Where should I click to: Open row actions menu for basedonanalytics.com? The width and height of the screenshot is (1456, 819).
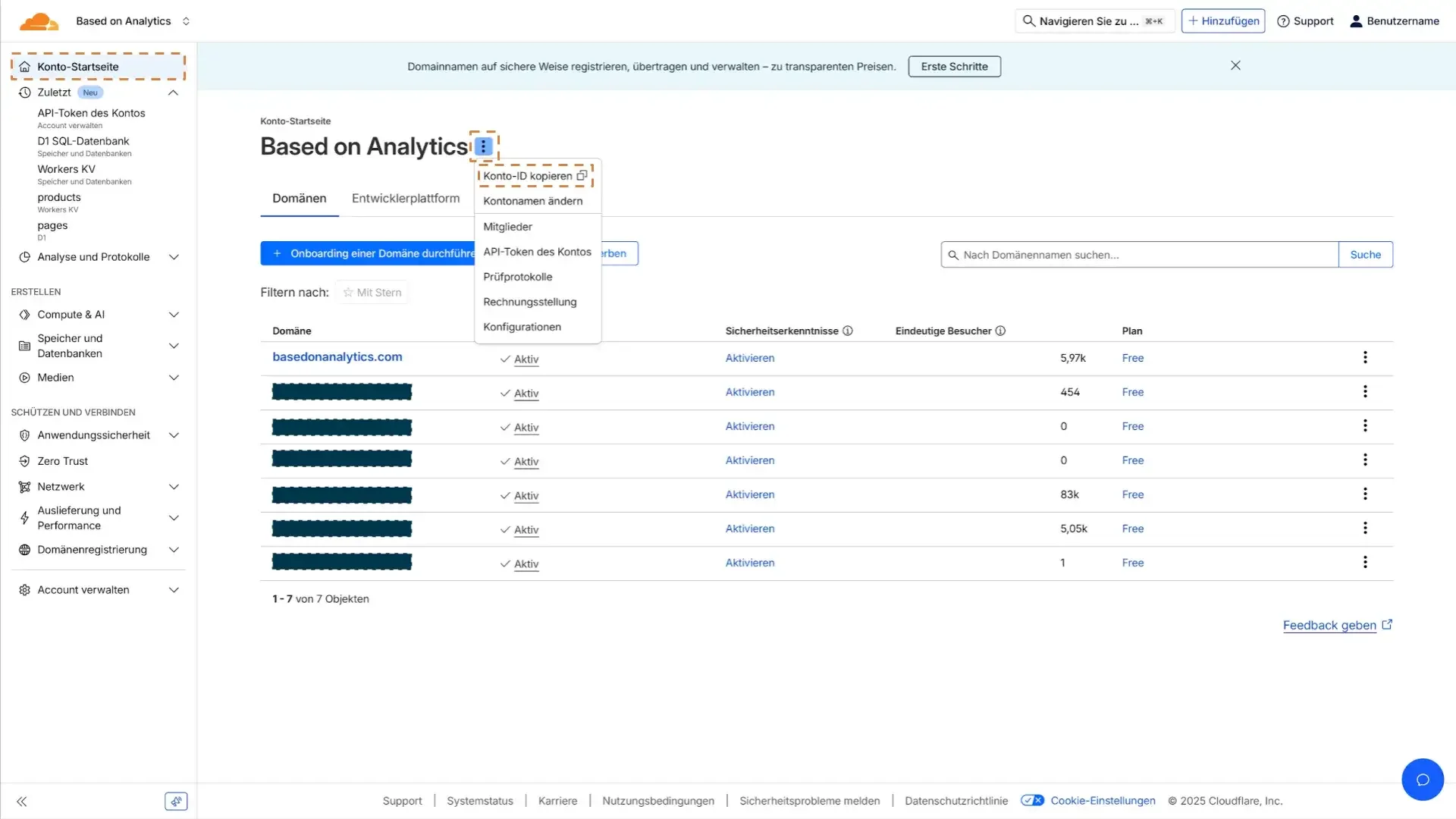pos(1365,357)
